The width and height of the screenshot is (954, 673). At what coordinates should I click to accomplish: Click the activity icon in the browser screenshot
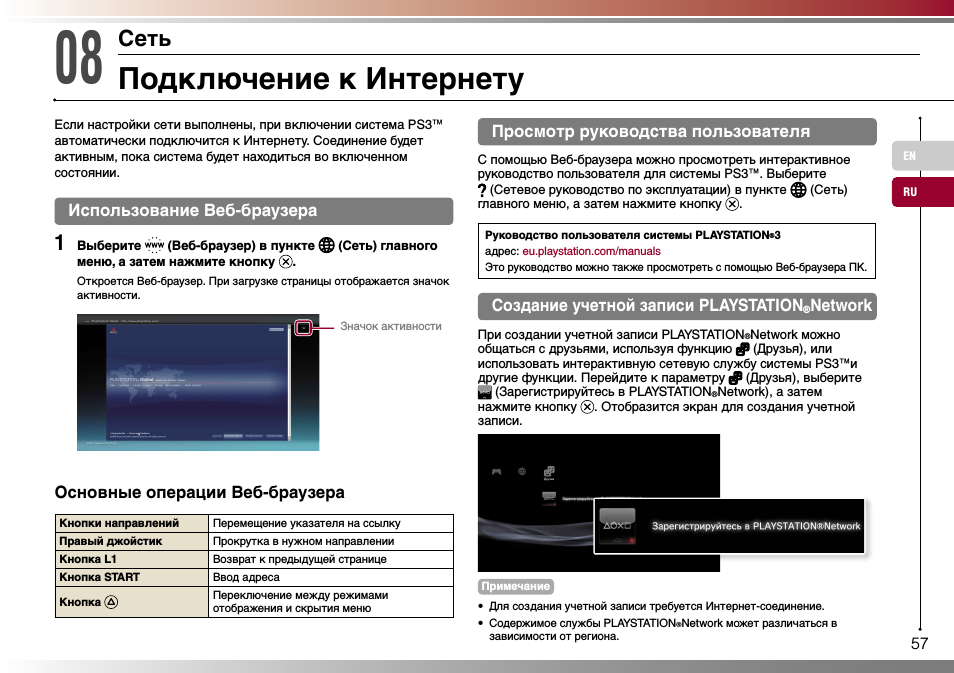303,327
